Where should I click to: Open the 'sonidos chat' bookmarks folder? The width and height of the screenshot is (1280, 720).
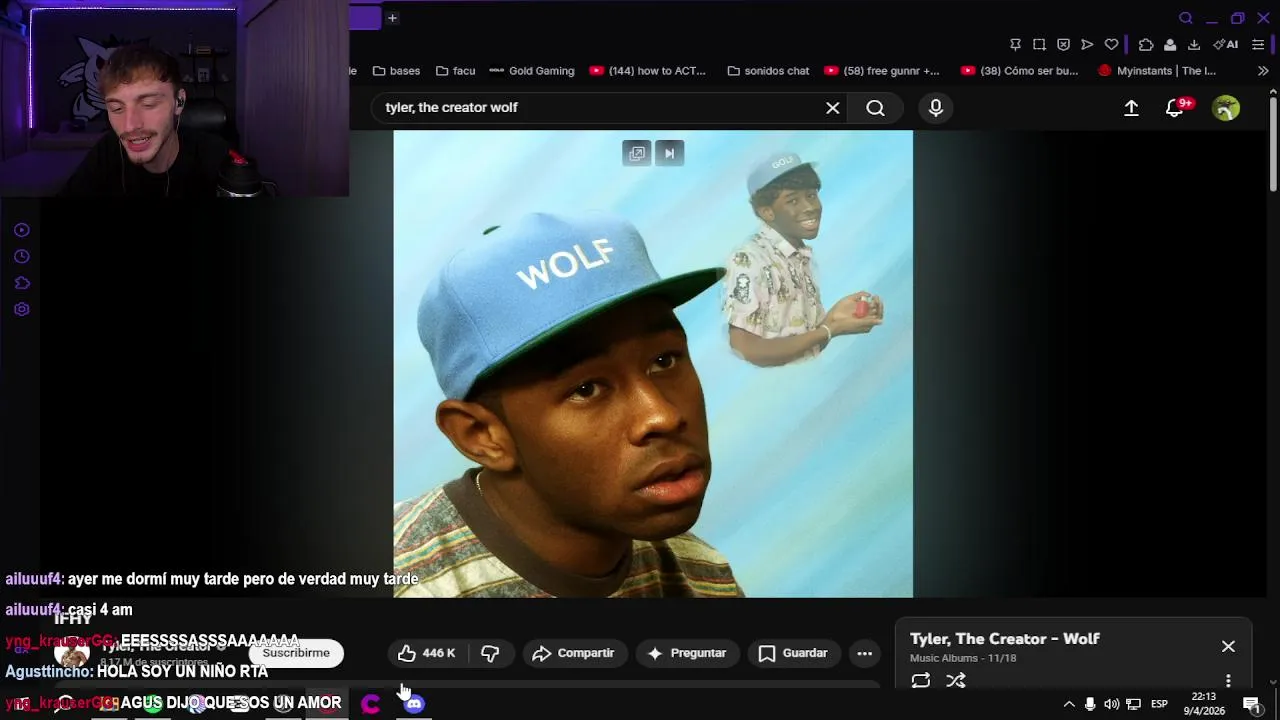(768, 71)
